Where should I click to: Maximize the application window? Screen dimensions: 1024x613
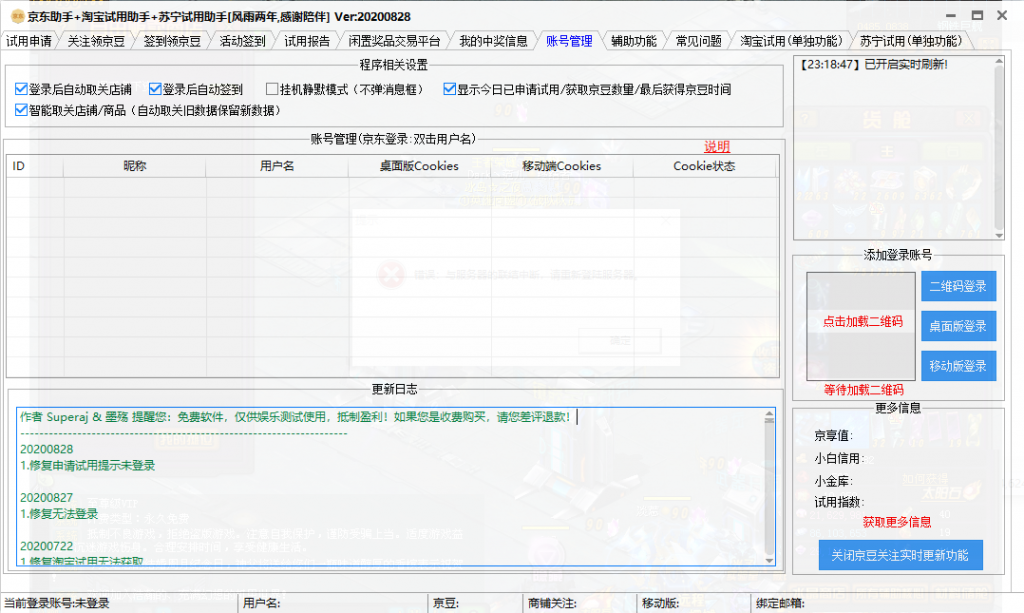point(977,15)
